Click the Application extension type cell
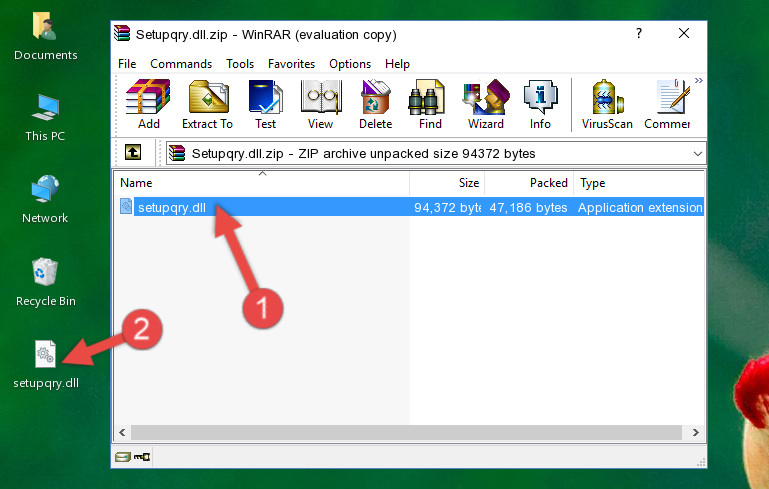Image resolution: width=769 pixels, height=489 pixels. 640,208
